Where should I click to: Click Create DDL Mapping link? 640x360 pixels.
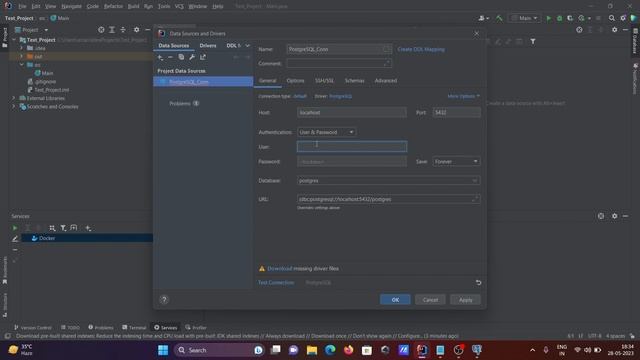421,49
